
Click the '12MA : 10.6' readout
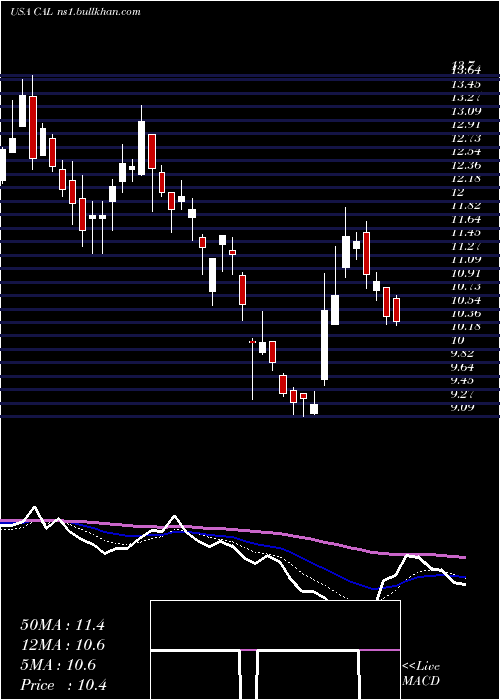pyautogui.click(x=62, y=645)
